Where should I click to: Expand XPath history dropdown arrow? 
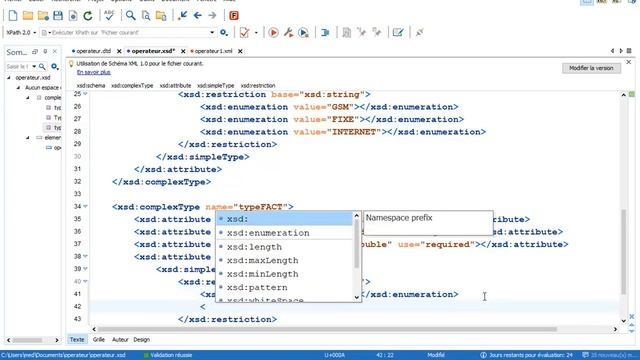212,33
